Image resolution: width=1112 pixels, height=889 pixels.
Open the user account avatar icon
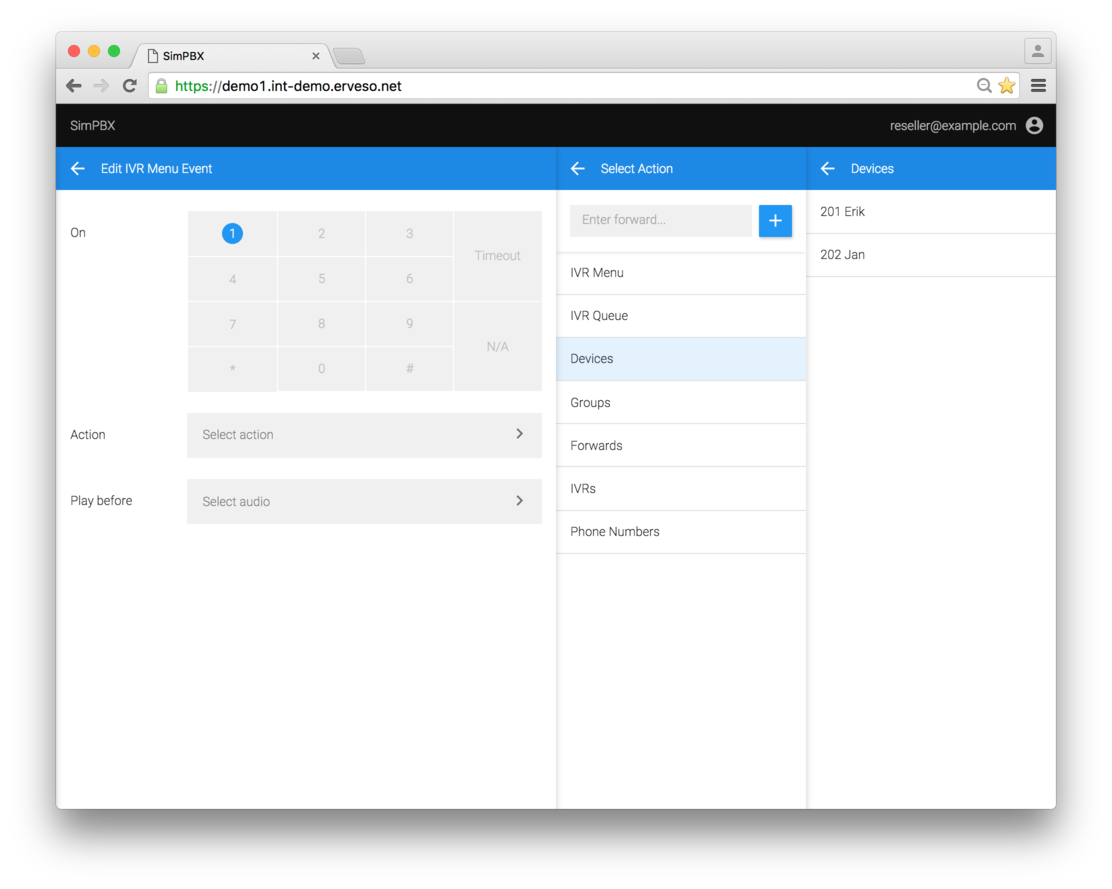1035,125
